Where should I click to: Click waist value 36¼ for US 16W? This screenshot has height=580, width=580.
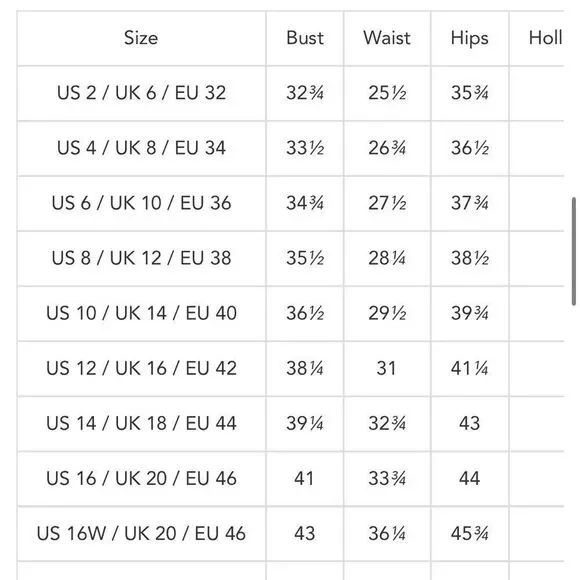click(387, 534)
